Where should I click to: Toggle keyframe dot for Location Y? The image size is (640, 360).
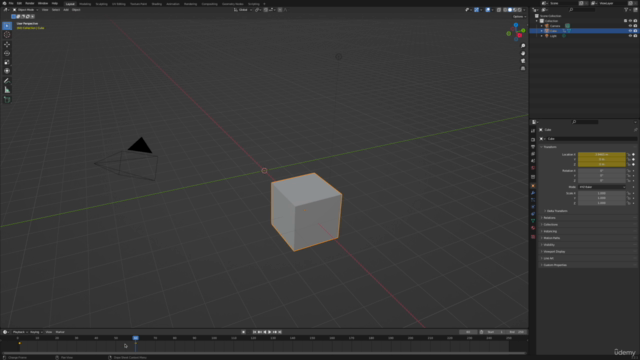pyautogui.click(x=633, y=160)
